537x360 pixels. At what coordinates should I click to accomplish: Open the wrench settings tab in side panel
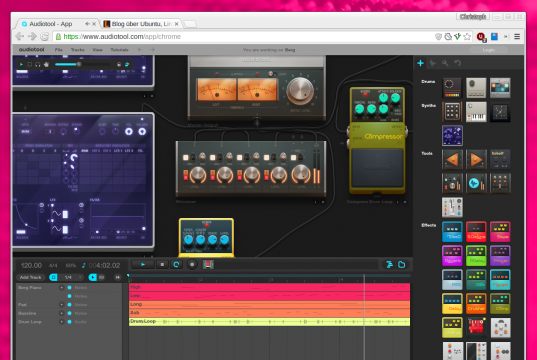coord(445,63)
